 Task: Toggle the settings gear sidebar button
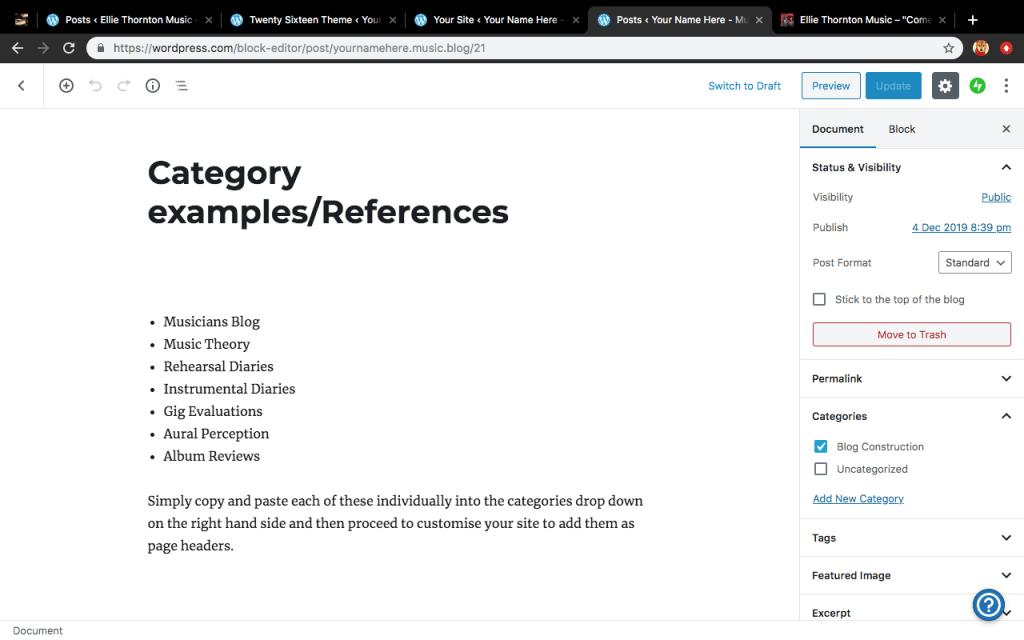tap(945, 86)
